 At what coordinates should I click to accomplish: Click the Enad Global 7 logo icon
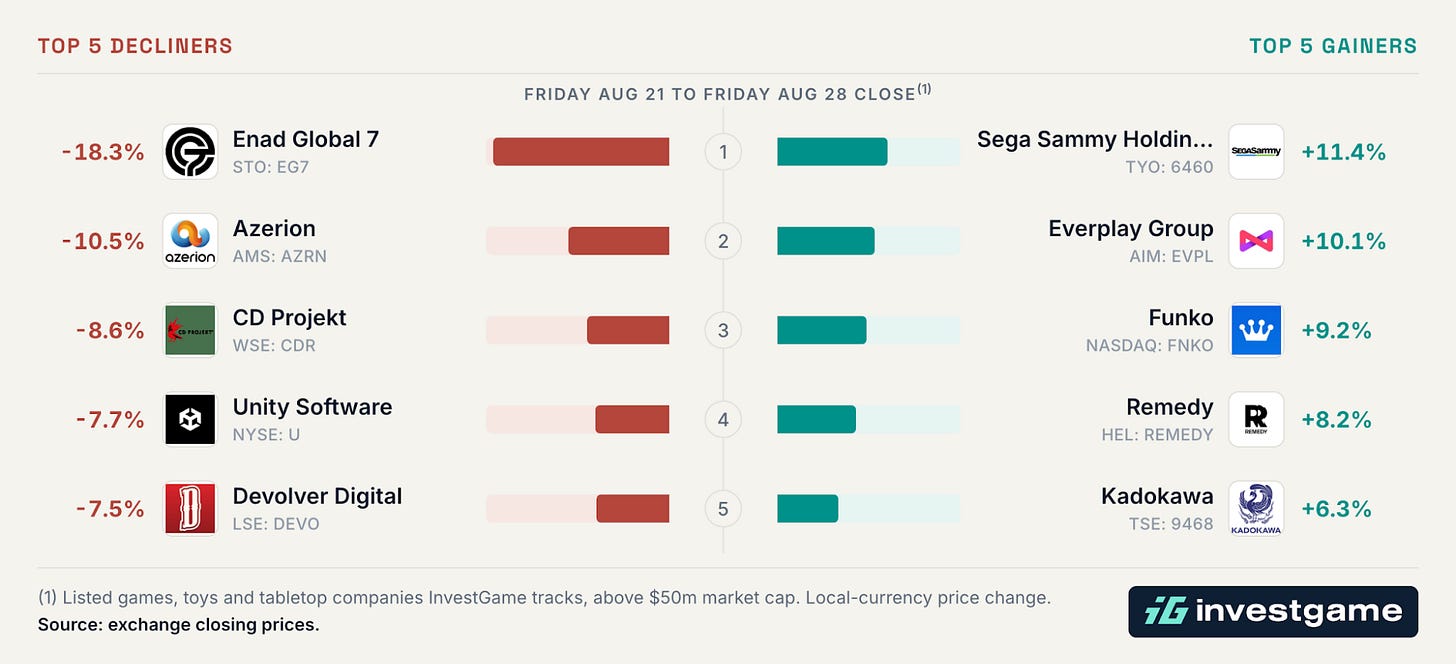pyautogui.click(x=190, y=152)
